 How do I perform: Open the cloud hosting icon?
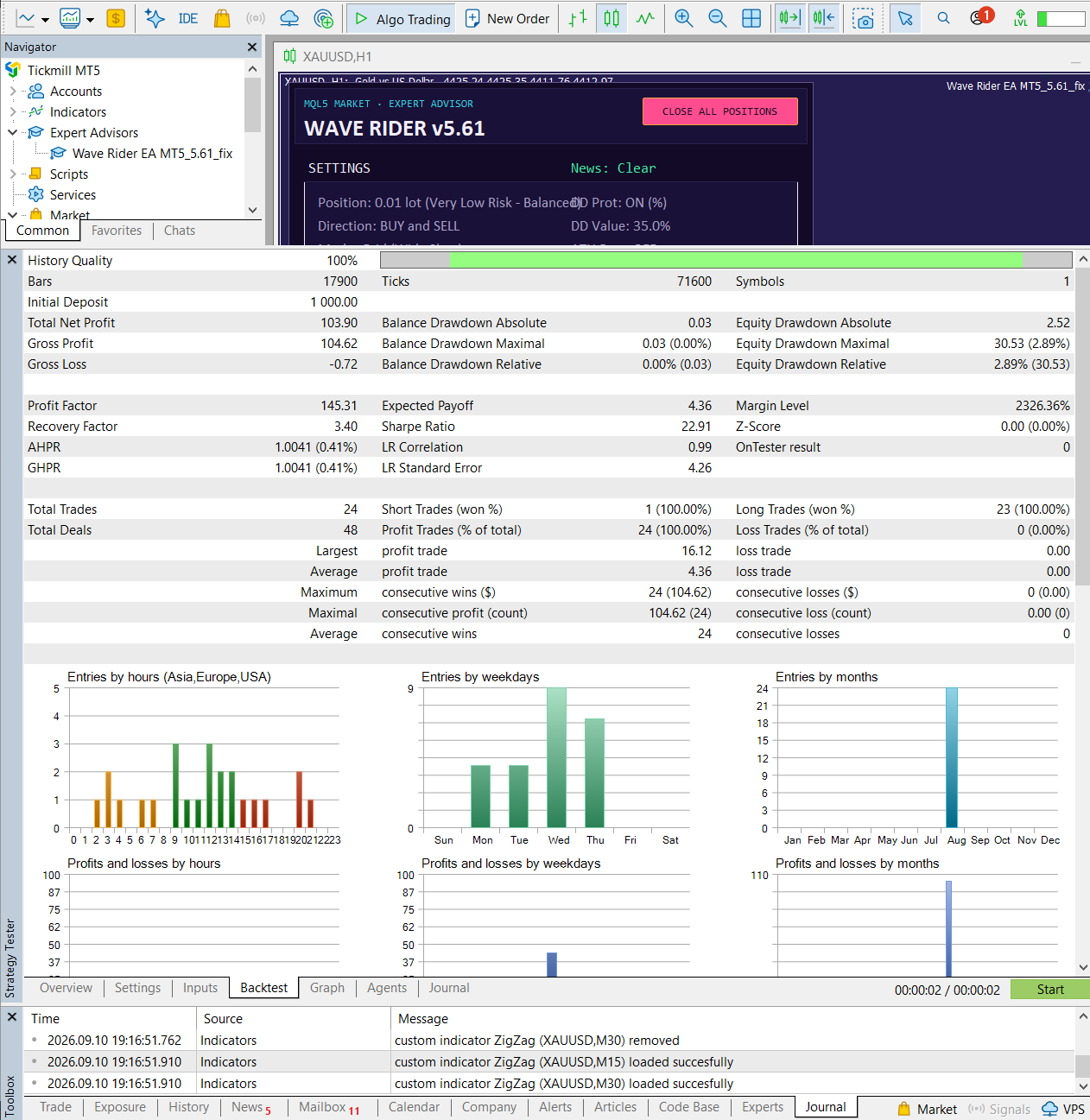point(289,18)
